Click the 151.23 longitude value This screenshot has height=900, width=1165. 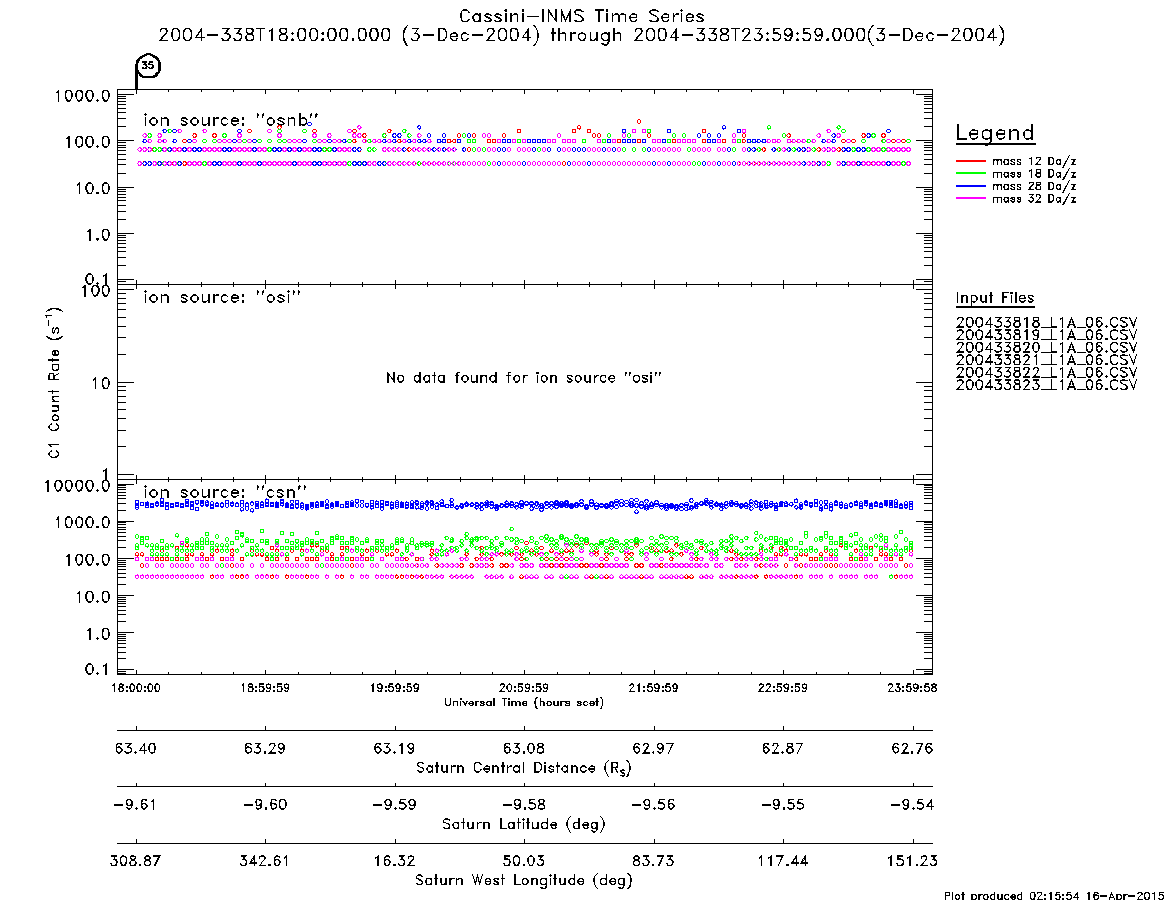coord(912,861)
